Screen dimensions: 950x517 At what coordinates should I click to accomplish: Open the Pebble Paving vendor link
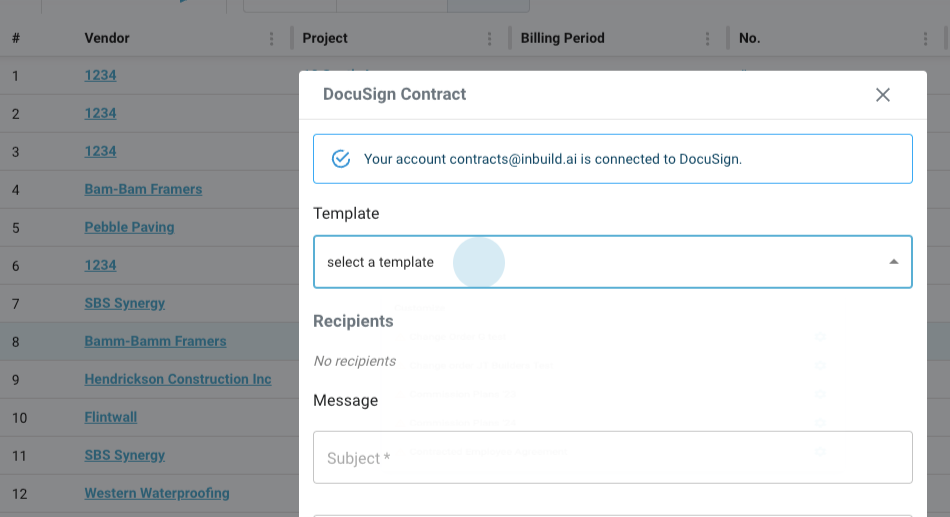pos(129,227)
